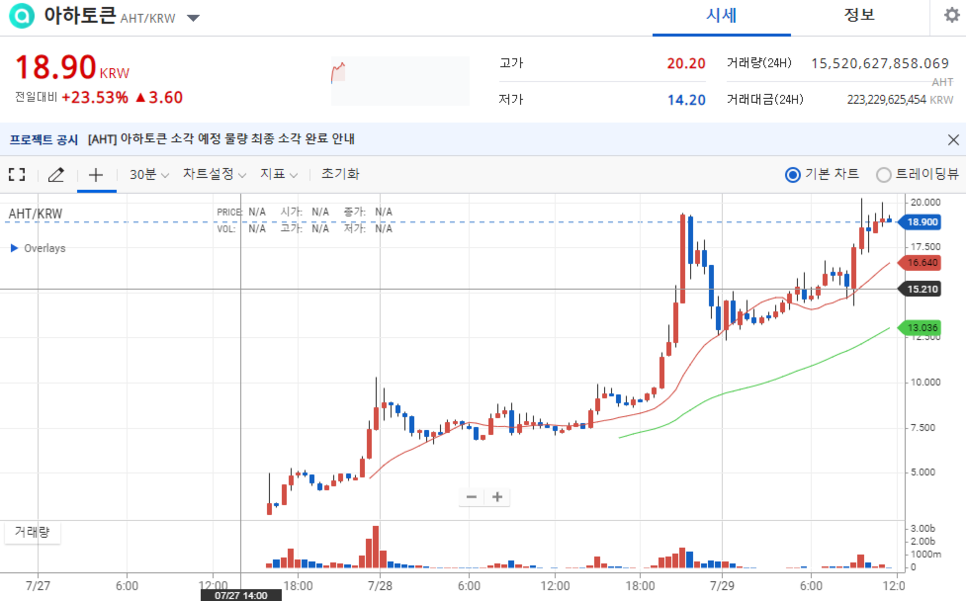
Task: Click the 7/29 date axis label
Action: 722,586
